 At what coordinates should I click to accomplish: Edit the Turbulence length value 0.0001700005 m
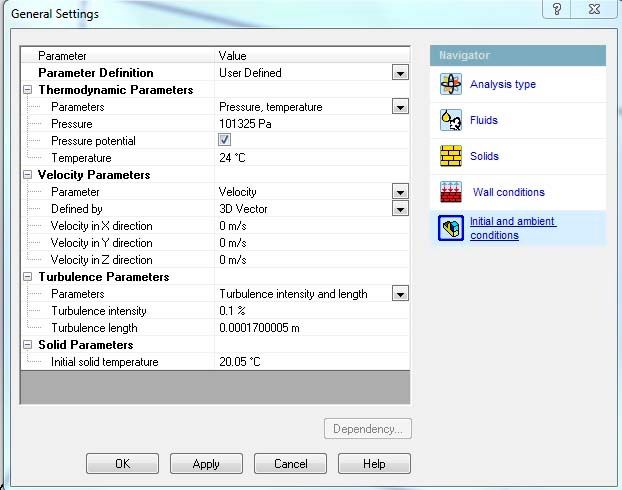pyautogui.click(x=312, y=328)
